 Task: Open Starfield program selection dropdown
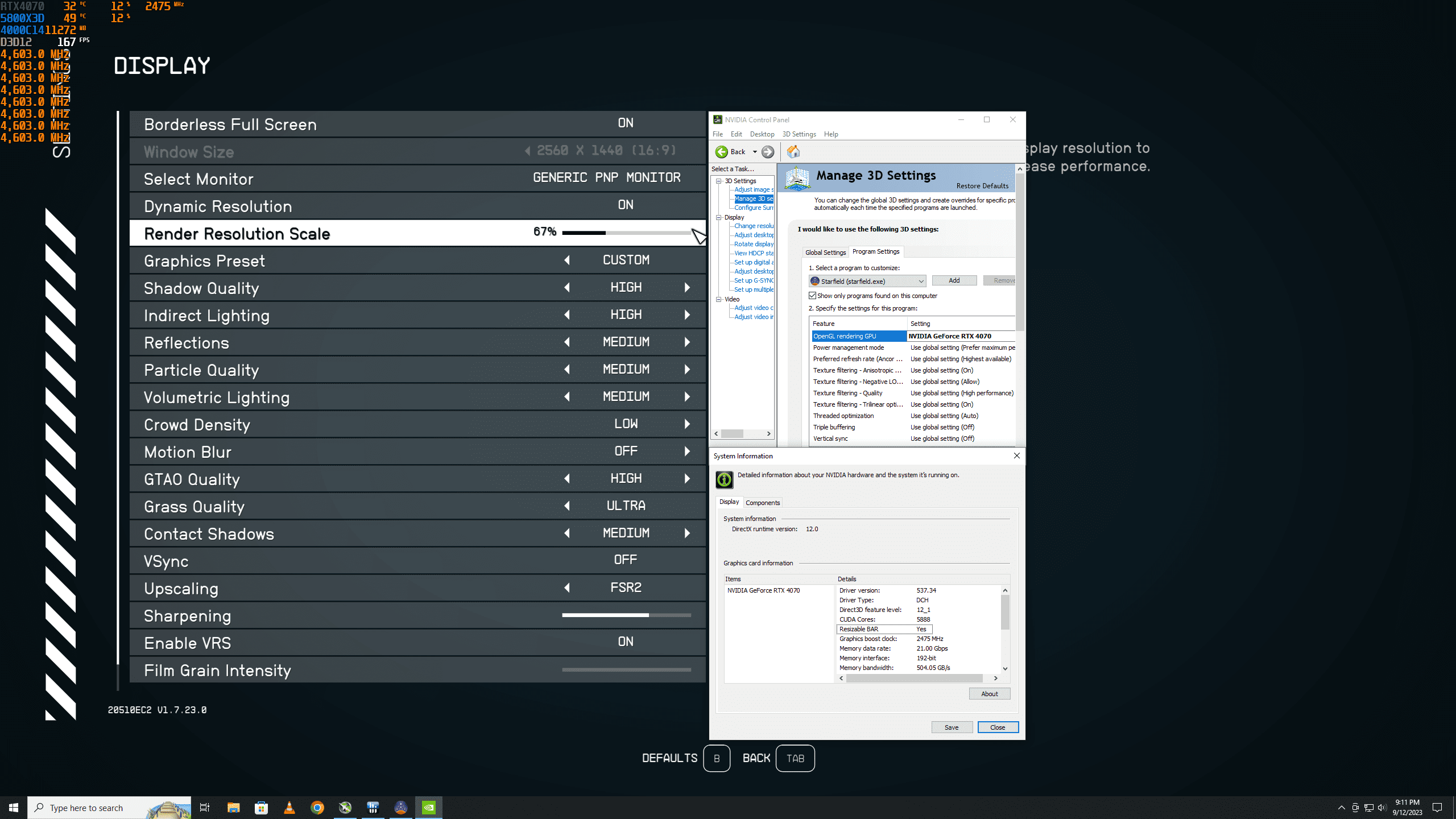pos(867,281)
